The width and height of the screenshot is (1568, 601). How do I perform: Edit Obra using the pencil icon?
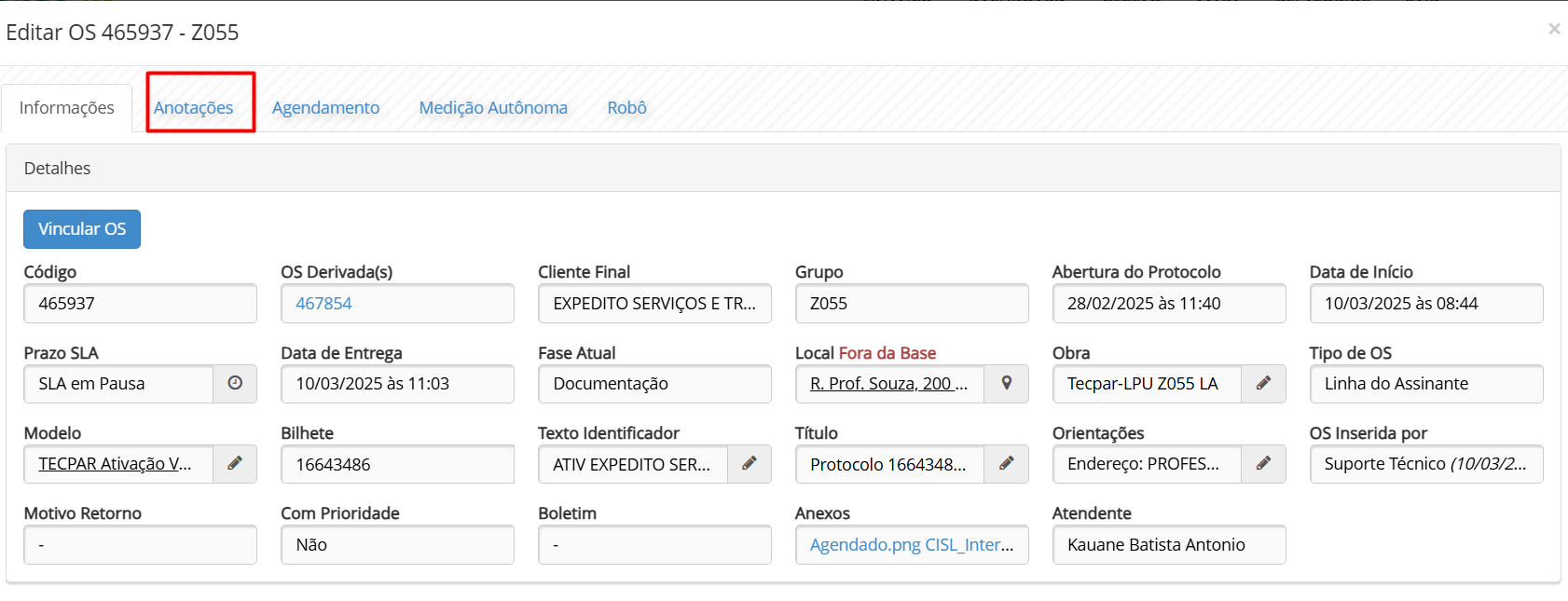pos(1263,383)
